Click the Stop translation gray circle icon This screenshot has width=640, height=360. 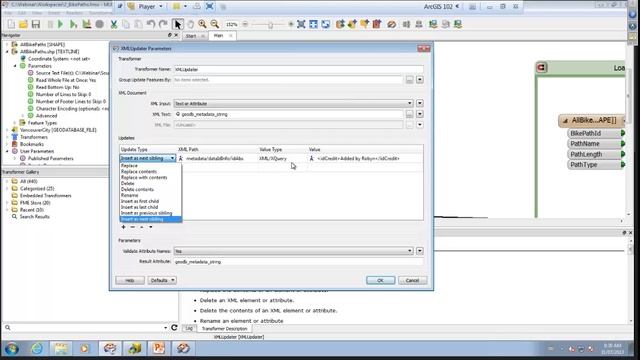coord(99,24)
